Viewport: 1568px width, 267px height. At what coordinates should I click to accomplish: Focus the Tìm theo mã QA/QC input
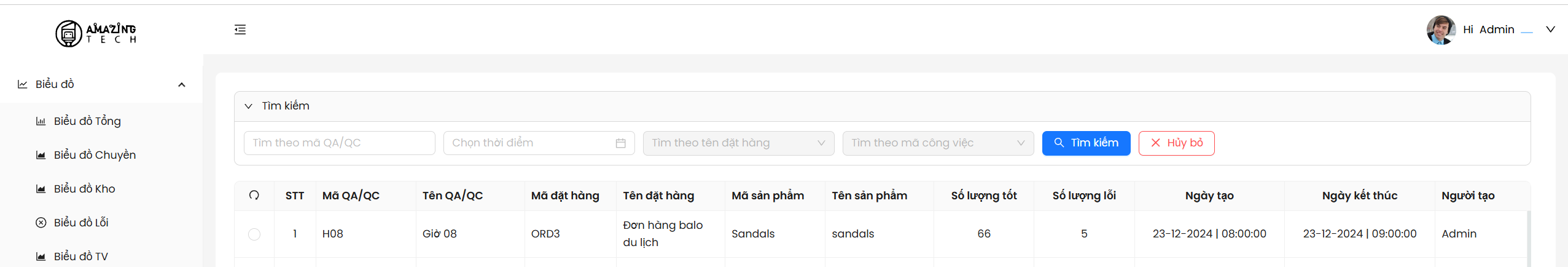click(339, 143)
